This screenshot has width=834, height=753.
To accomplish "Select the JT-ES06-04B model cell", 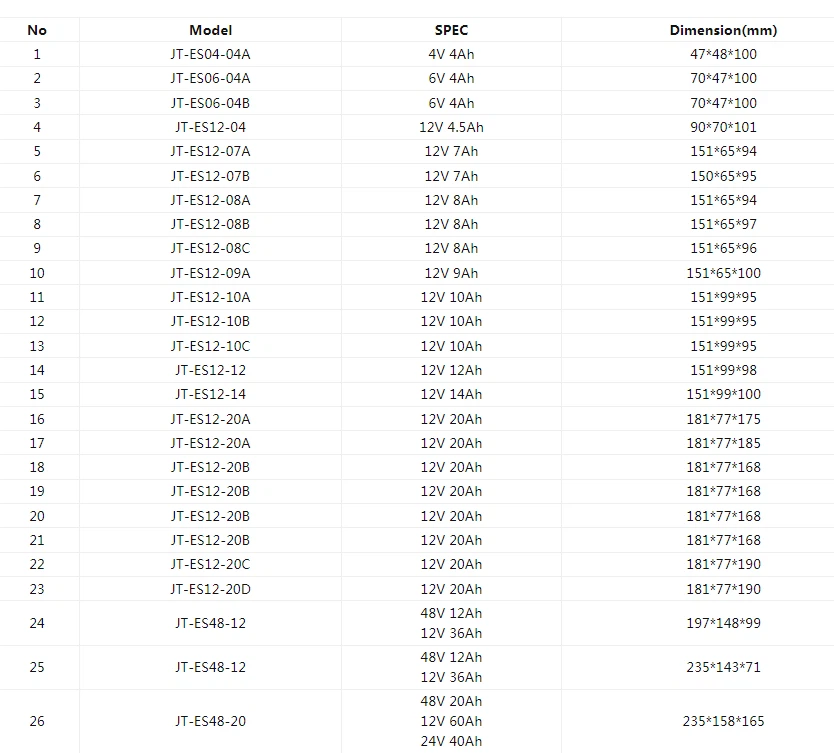I will click(x=210, y=103).
